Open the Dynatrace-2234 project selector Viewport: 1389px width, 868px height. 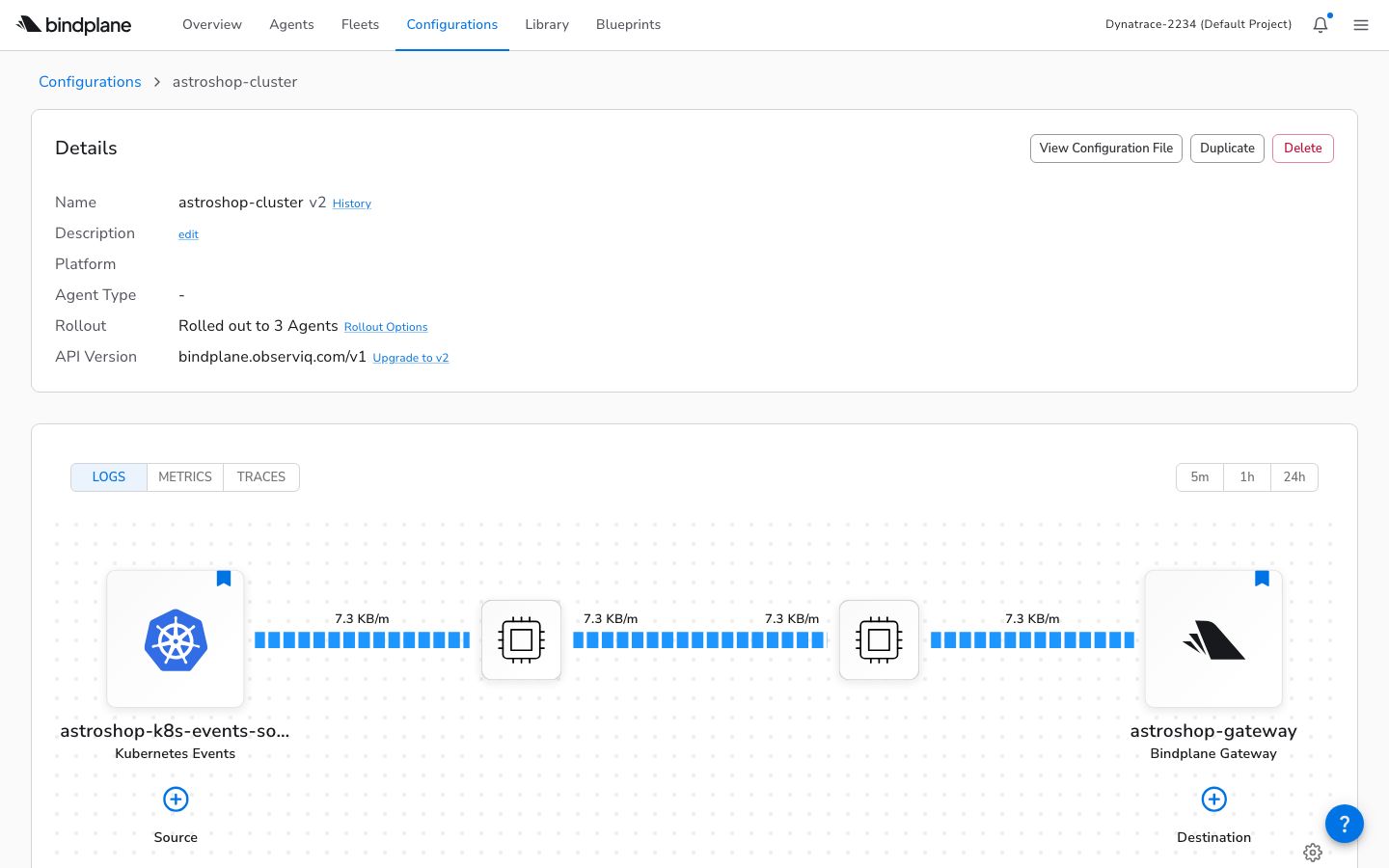1198,23
